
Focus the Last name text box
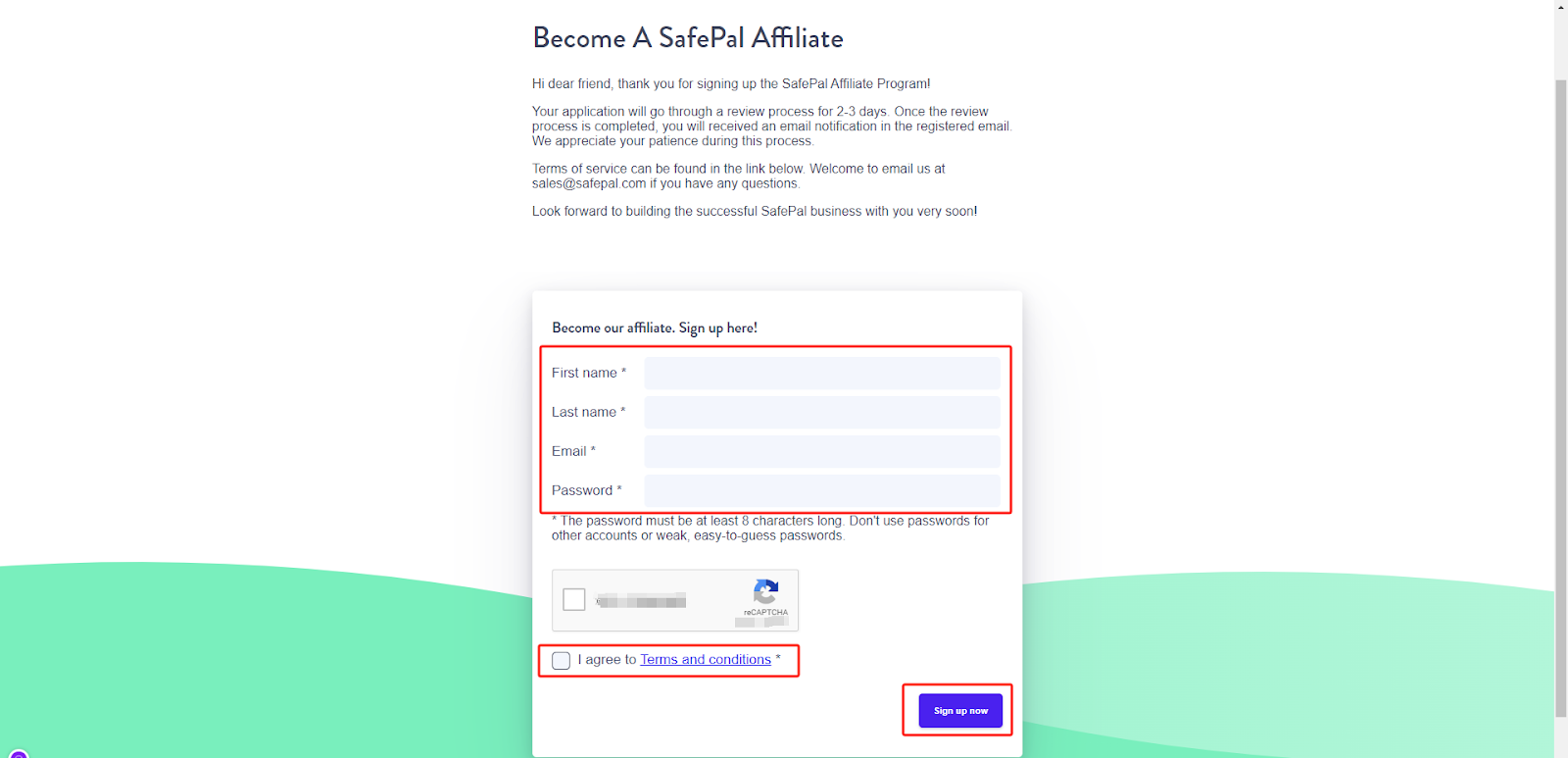(821, 412)
